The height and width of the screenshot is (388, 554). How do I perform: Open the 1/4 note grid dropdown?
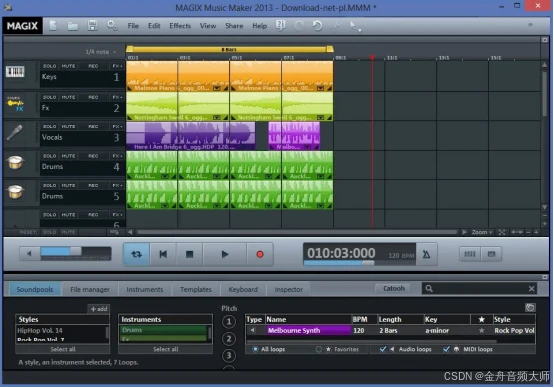coord(101,52)
